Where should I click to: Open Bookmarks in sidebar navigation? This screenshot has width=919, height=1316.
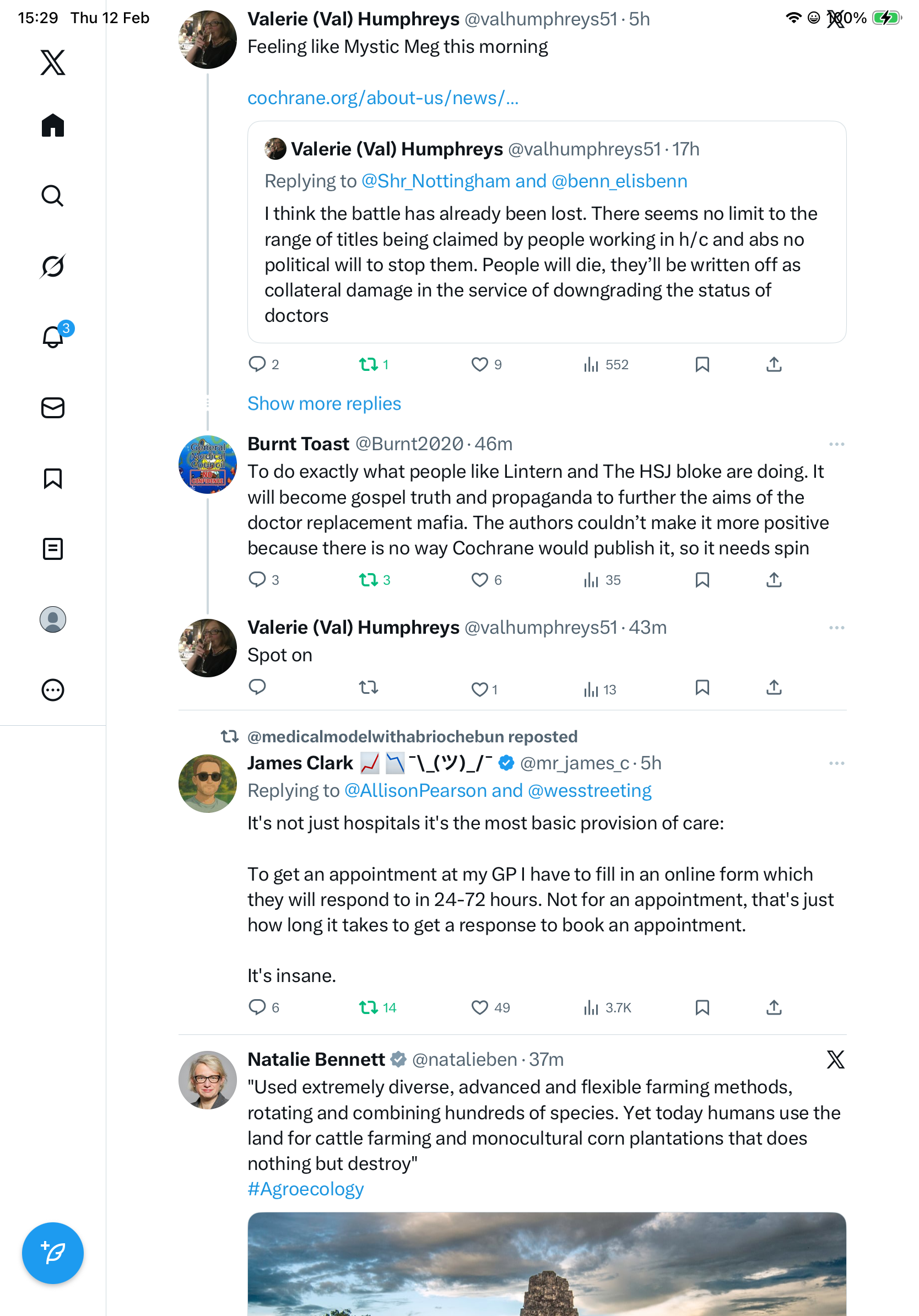pos(53,478)
